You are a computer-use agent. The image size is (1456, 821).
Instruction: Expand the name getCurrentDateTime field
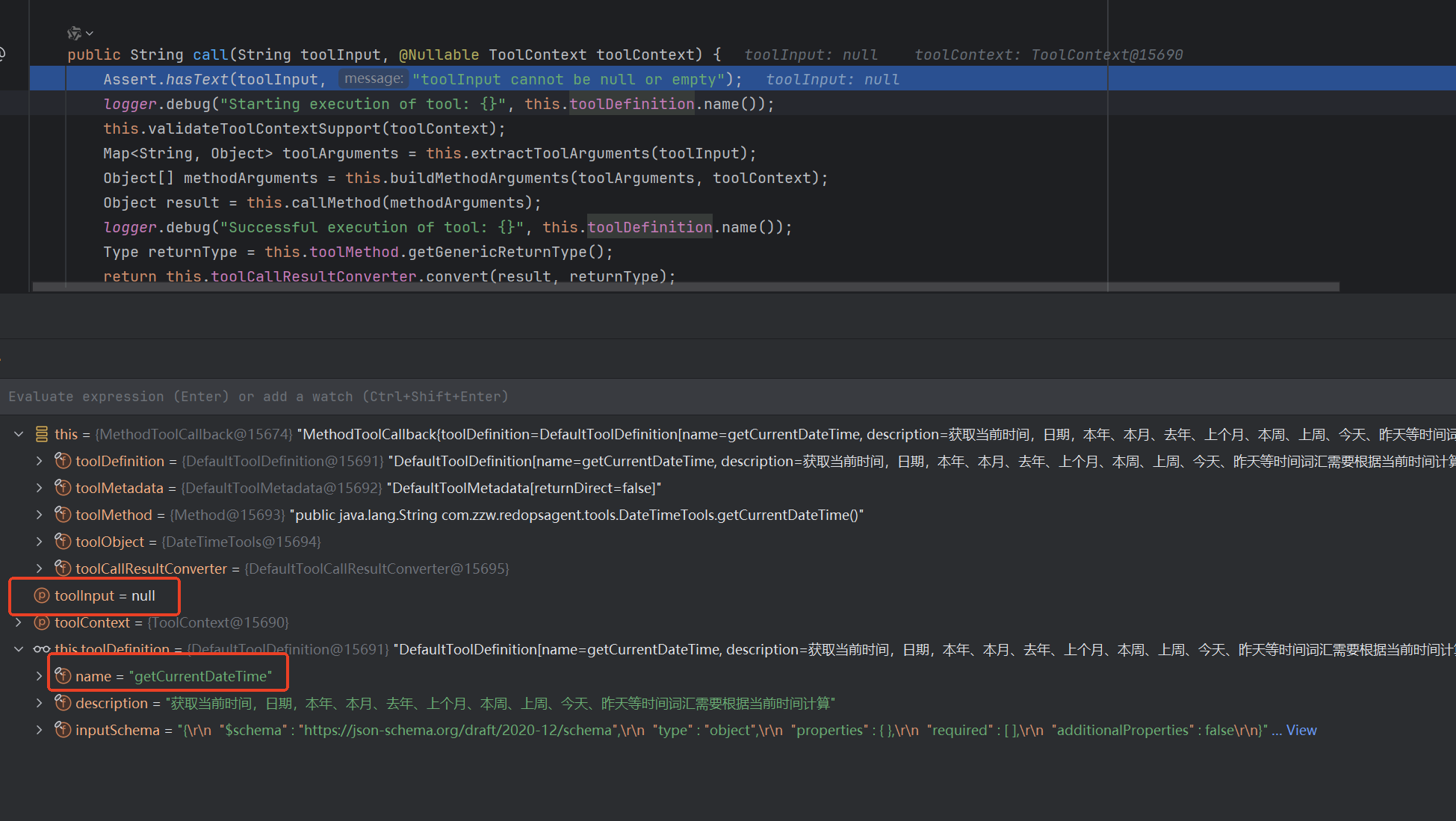tap(39, 676)
